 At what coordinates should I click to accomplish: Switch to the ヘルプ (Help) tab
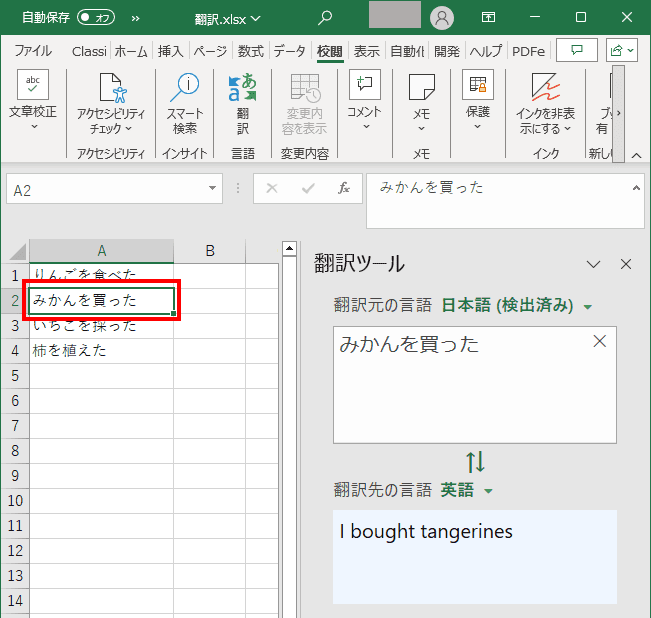[486, 51]
